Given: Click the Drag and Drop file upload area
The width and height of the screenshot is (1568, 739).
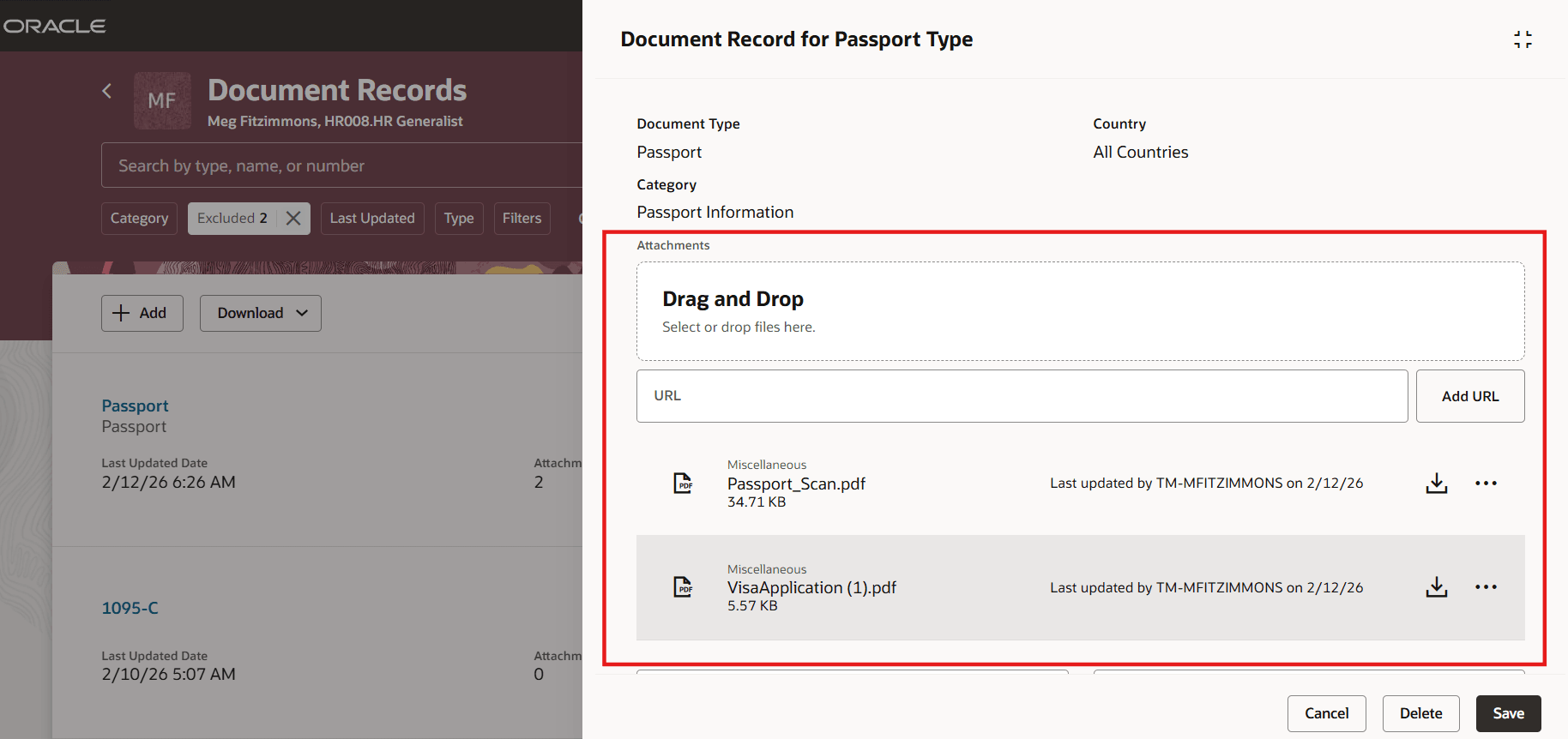Looking at the screenshot, I should (1080, 311).
